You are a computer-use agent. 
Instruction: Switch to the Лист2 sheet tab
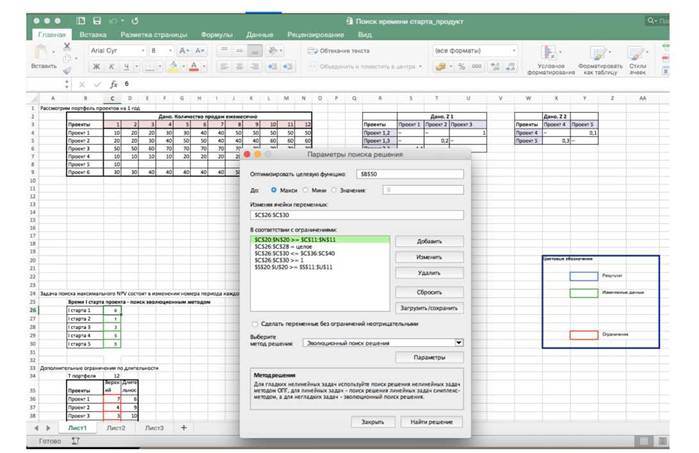click(116, 428)
